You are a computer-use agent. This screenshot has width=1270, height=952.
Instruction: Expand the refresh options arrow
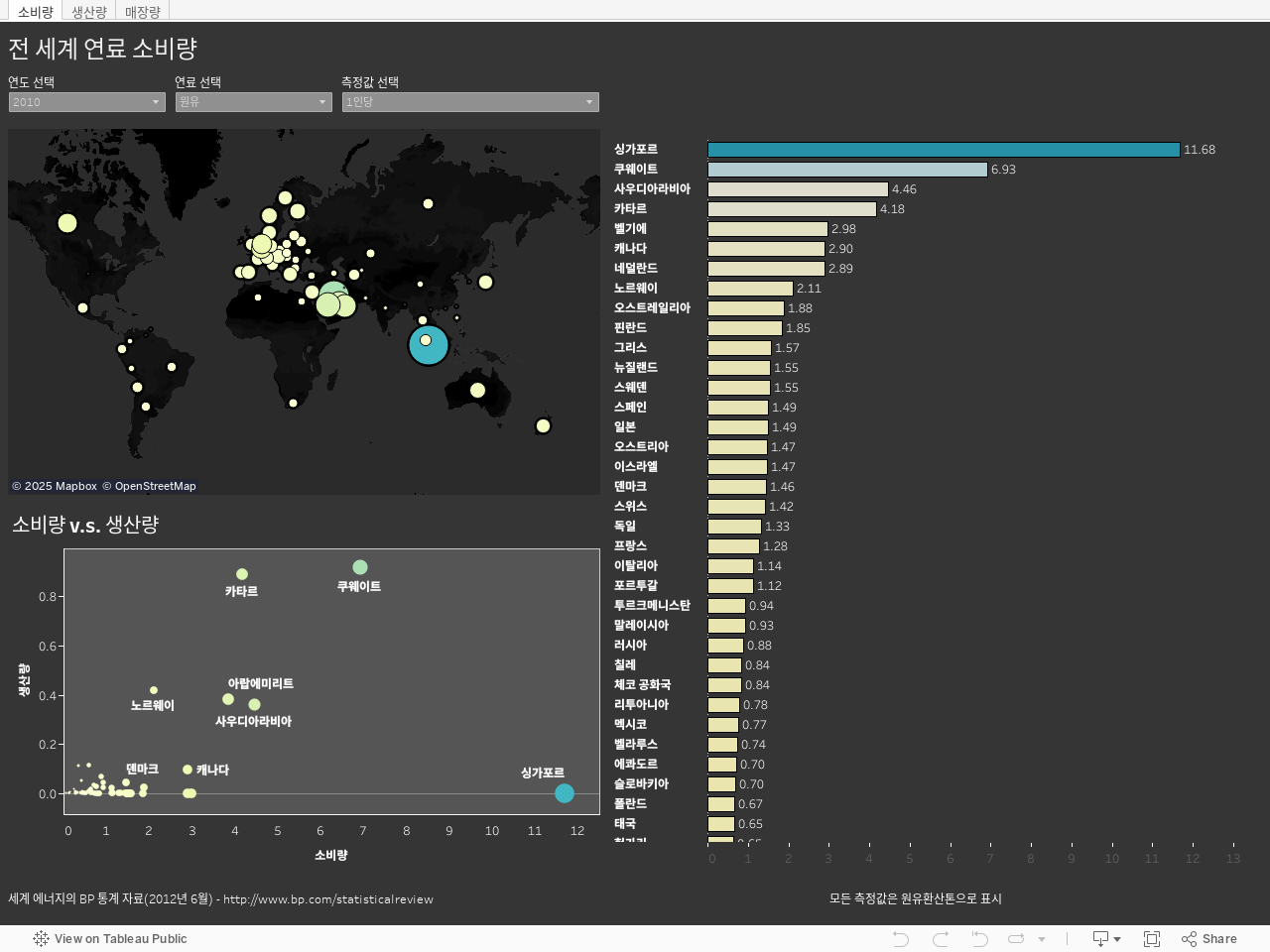point(1042,939)
